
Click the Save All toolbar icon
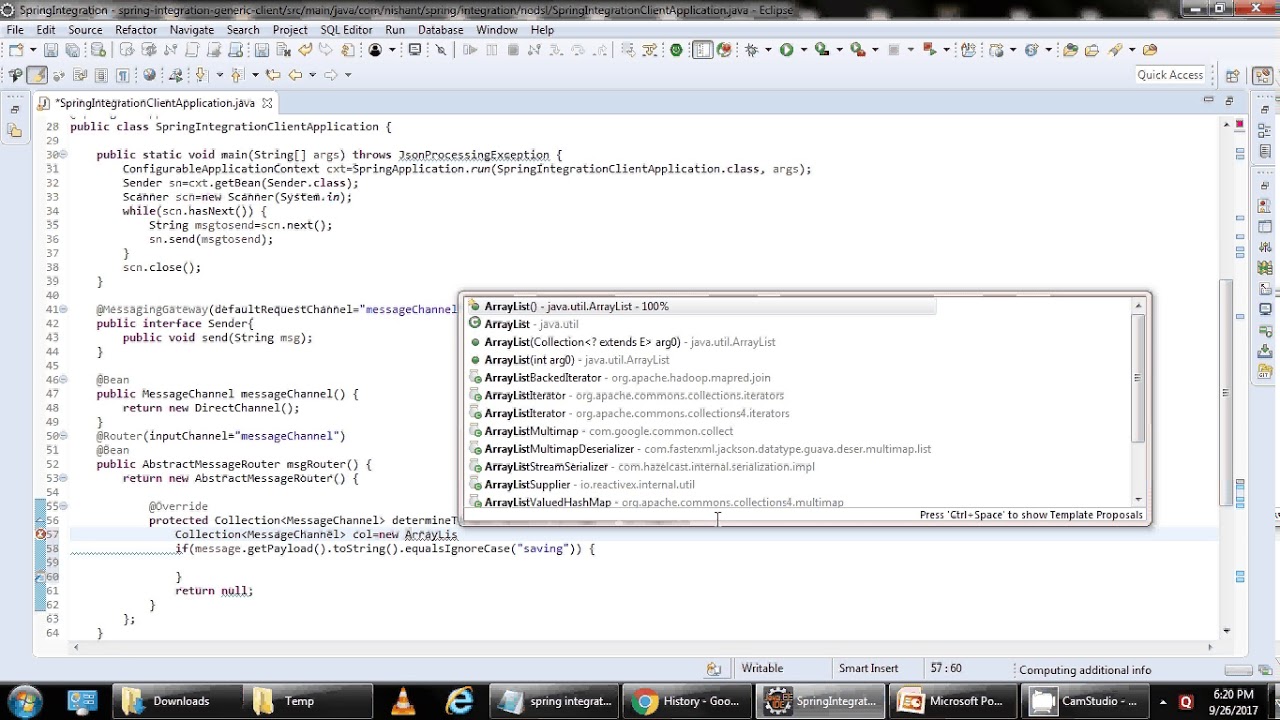click(72, 50)
